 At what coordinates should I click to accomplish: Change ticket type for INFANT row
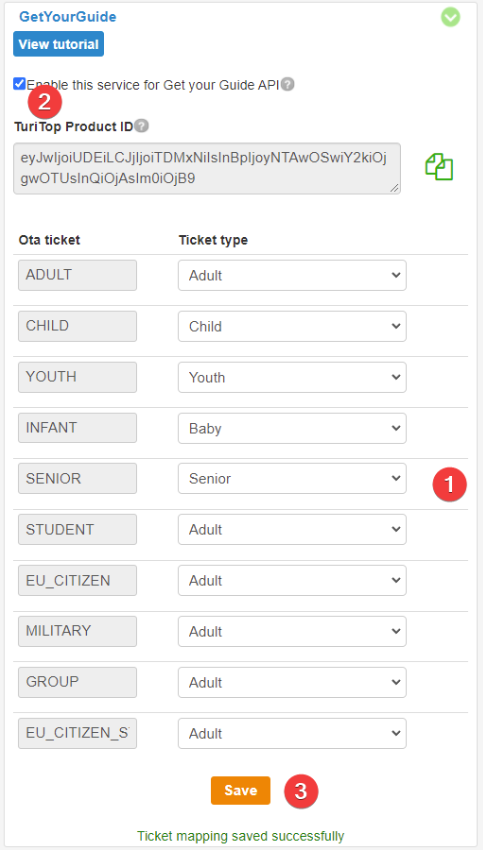click(292, 428)
